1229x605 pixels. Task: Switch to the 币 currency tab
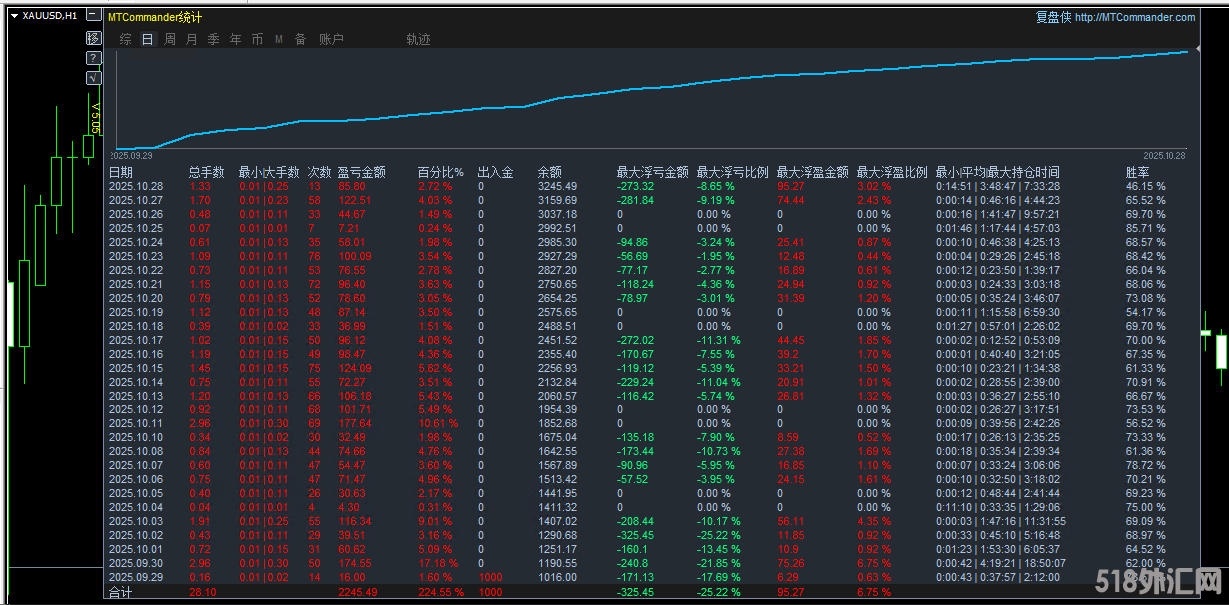point(258,39)
